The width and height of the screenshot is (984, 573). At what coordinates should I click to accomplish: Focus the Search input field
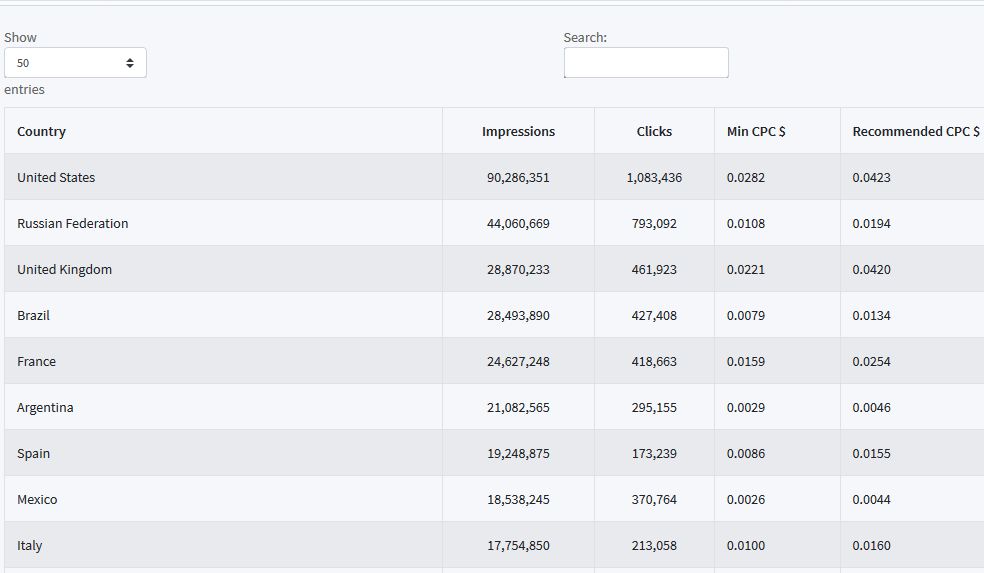646,63
